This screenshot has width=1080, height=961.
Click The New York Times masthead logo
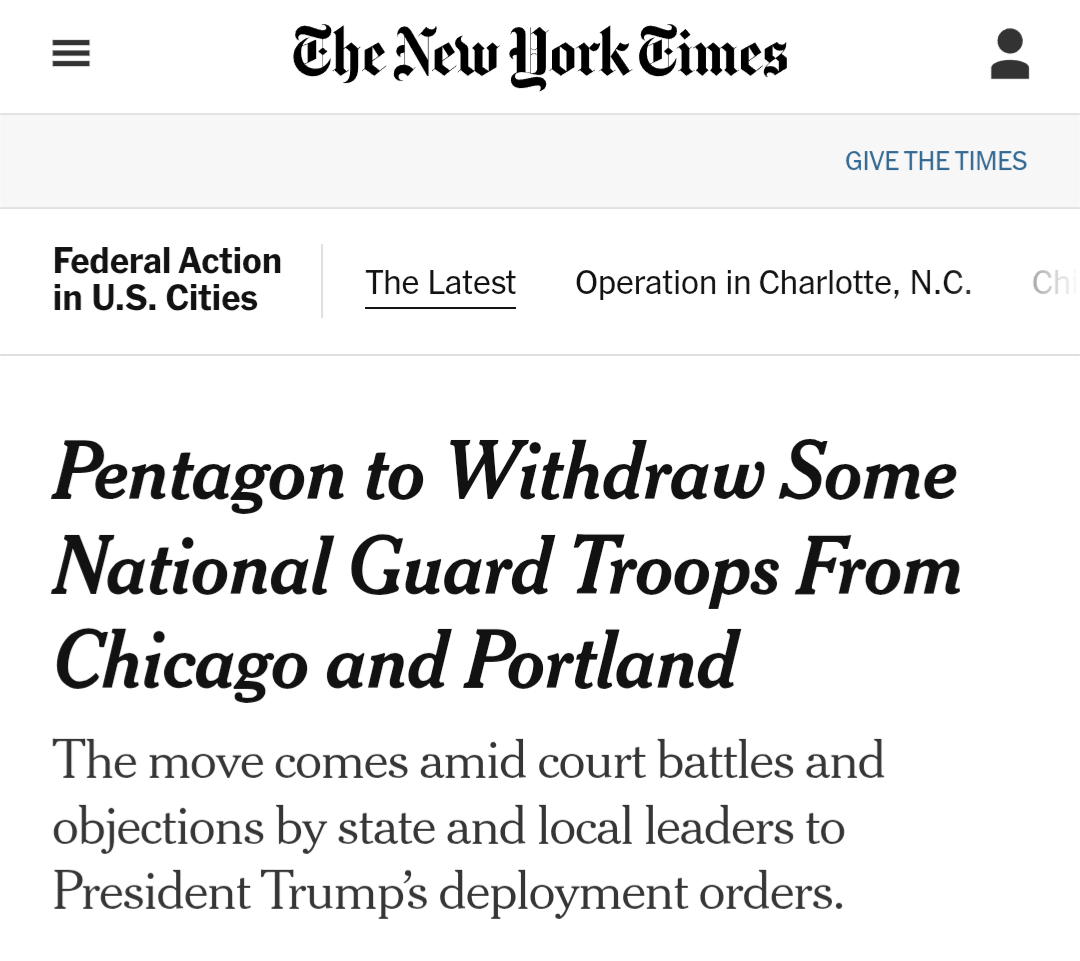538,55
